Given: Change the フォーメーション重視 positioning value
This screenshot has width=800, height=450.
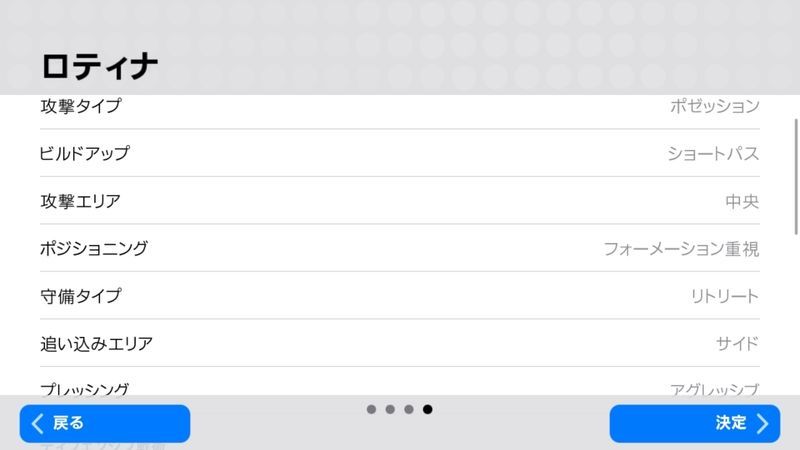Looking at the screenshot, I should click(x=681, y=248).
